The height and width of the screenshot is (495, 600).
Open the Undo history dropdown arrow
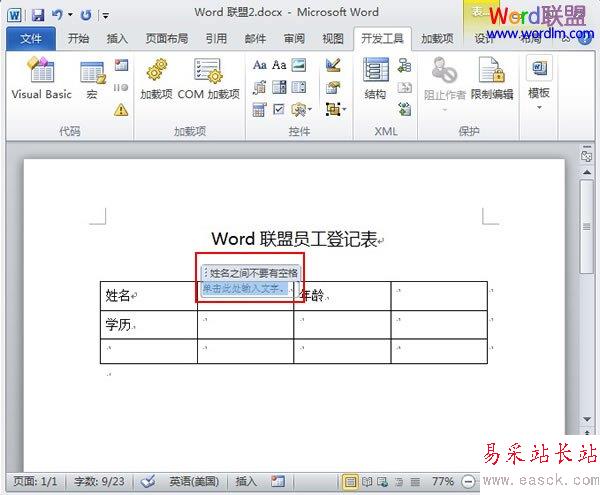70,15
